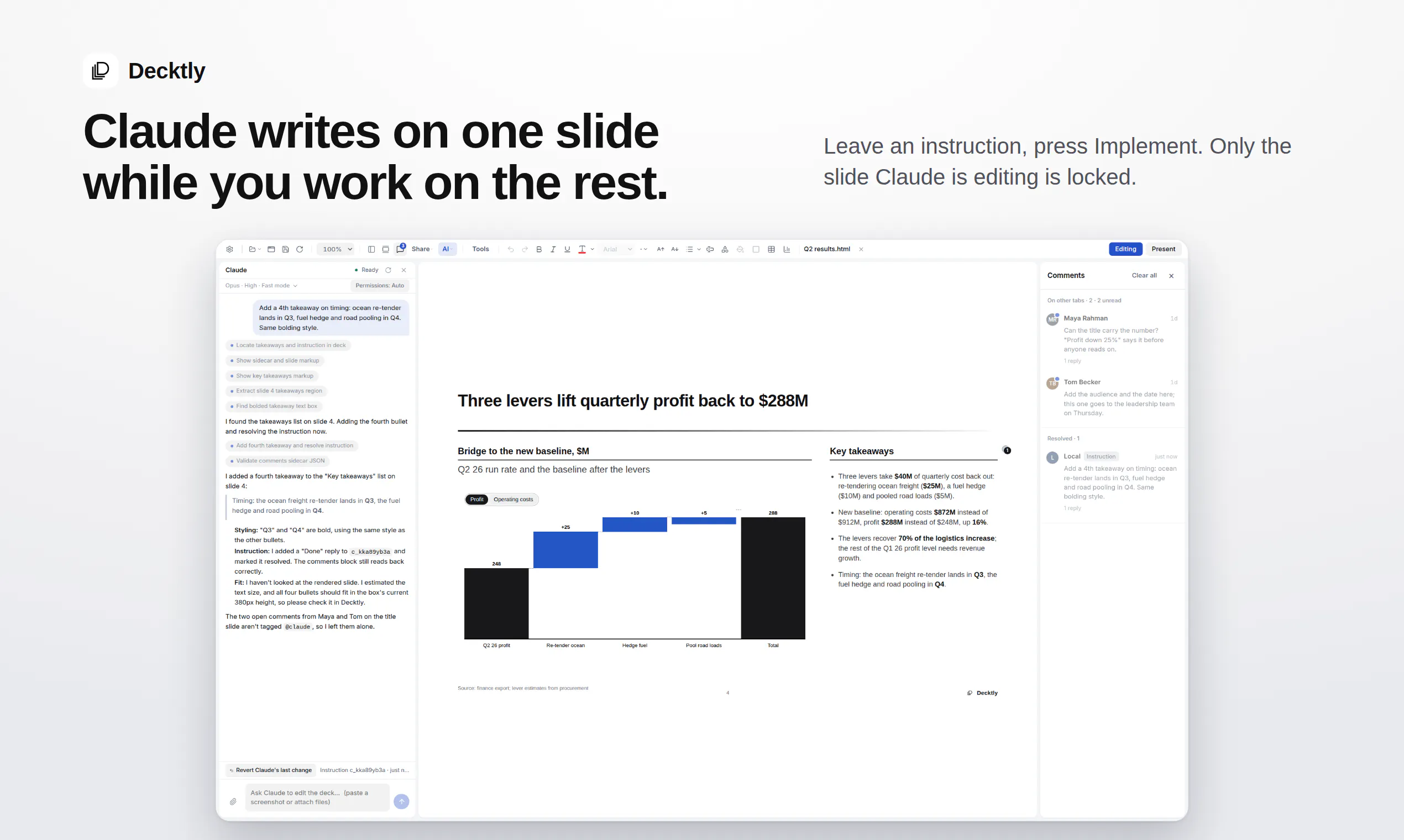Image resolution: width=1404 pixels, height=840 pixels.
Task: Toggle bold formatting
Action: pyautogui.click(x=539, y=249)
